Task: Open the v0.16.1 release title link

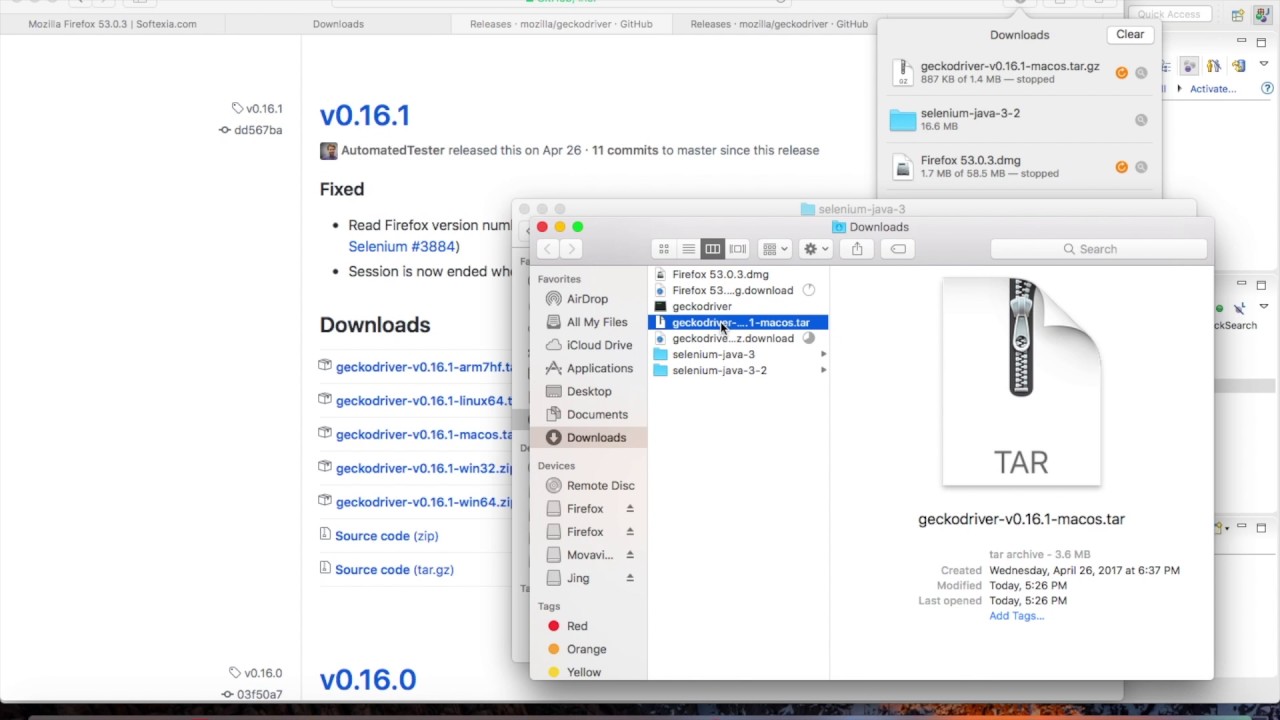Action: coord(365,116)
